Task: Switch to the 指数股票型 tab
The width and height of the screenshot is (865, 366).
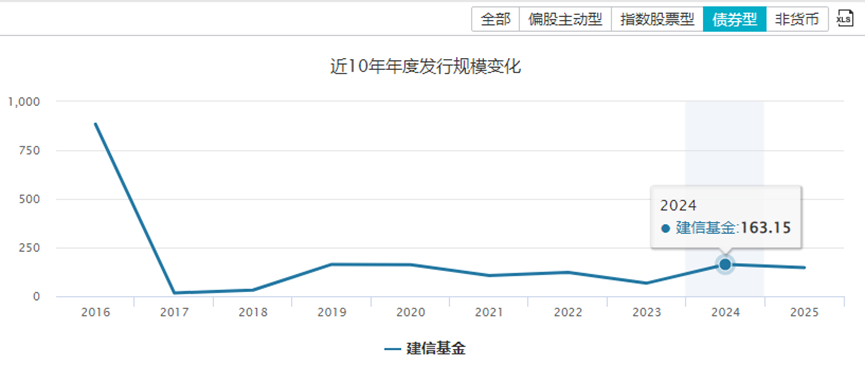Action: click(x=656, y=19)
